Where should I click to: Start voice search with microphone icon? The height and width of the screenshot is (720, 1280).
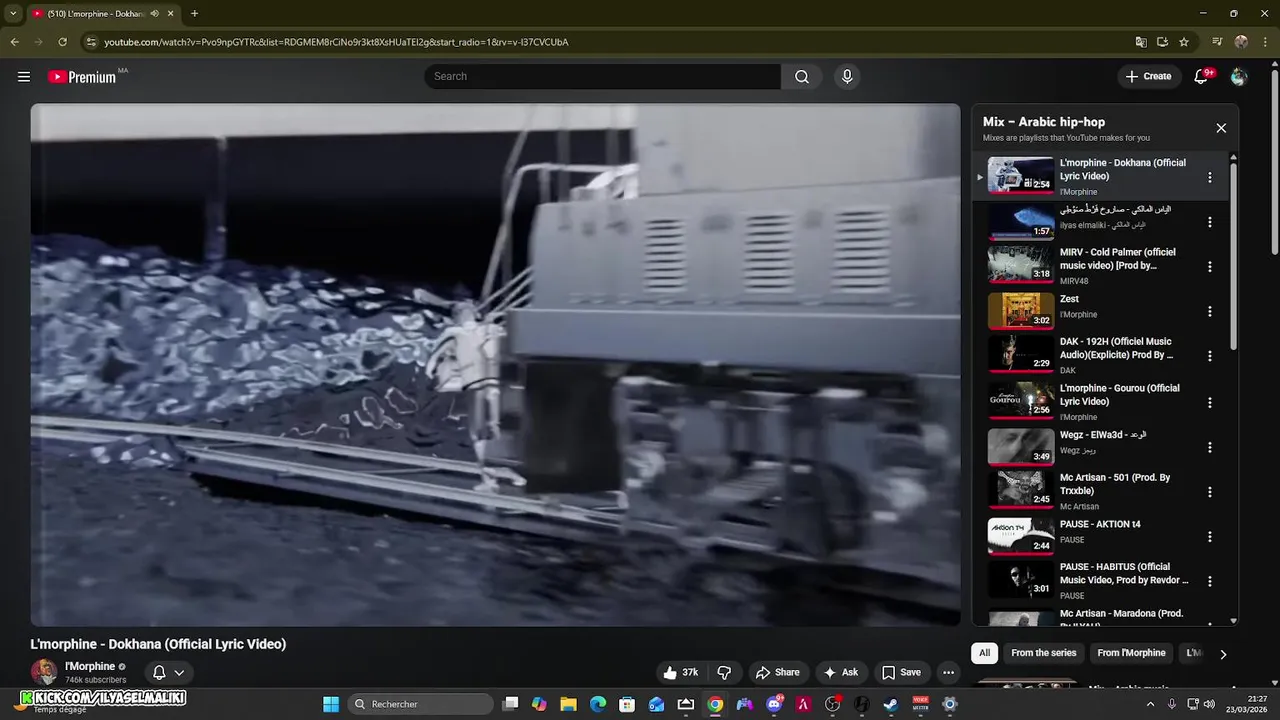click(847, 77)
